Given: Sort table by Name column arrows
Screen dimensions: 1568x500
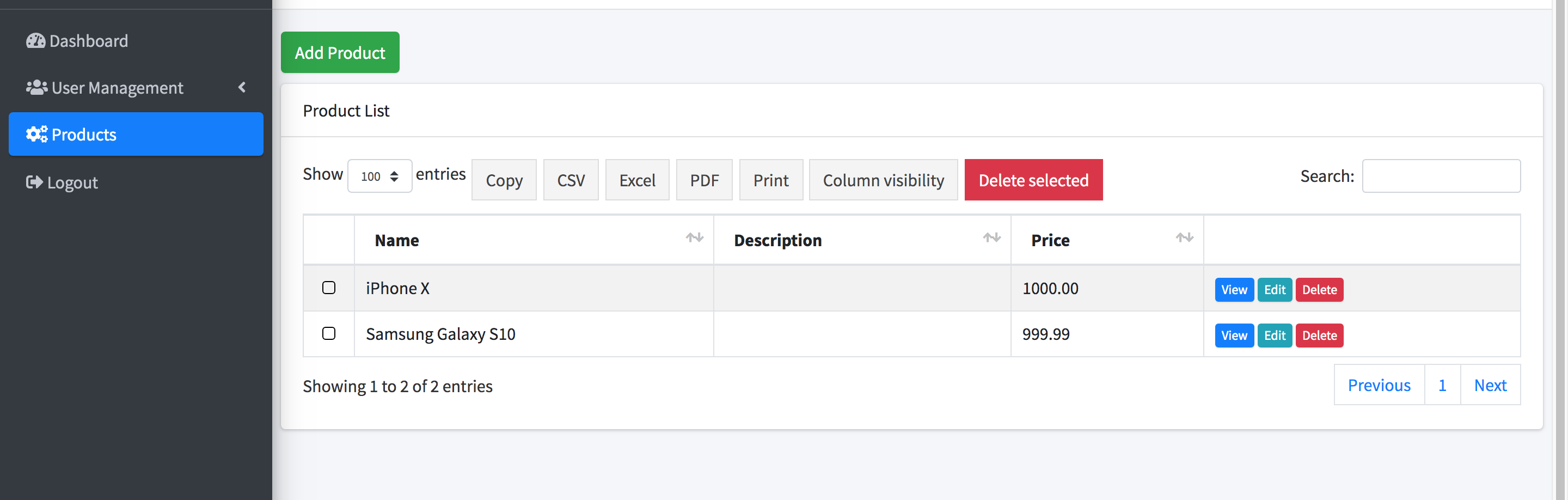Looking at the screenshot, I should pyautogui.click(x=694, y=238).
